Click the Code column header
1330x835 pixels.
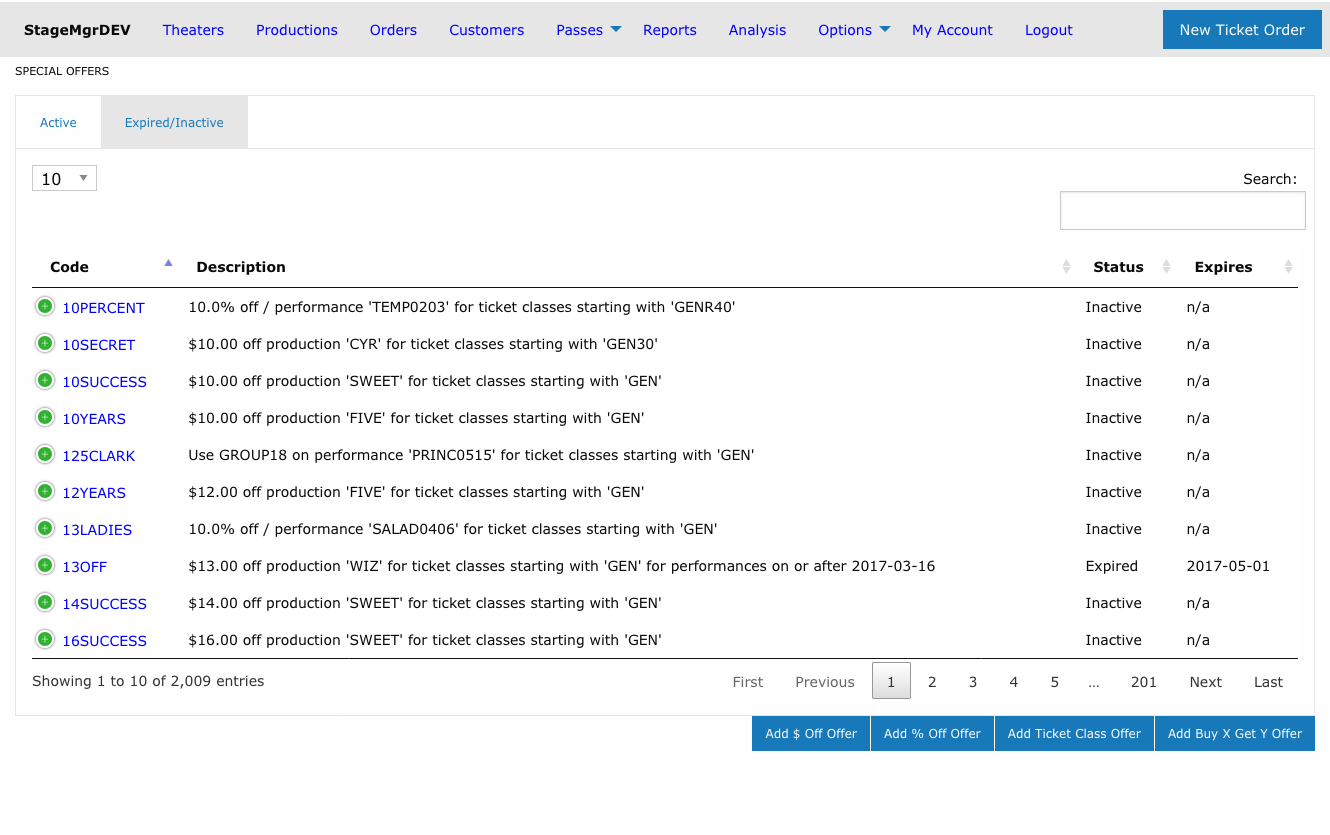69,267
